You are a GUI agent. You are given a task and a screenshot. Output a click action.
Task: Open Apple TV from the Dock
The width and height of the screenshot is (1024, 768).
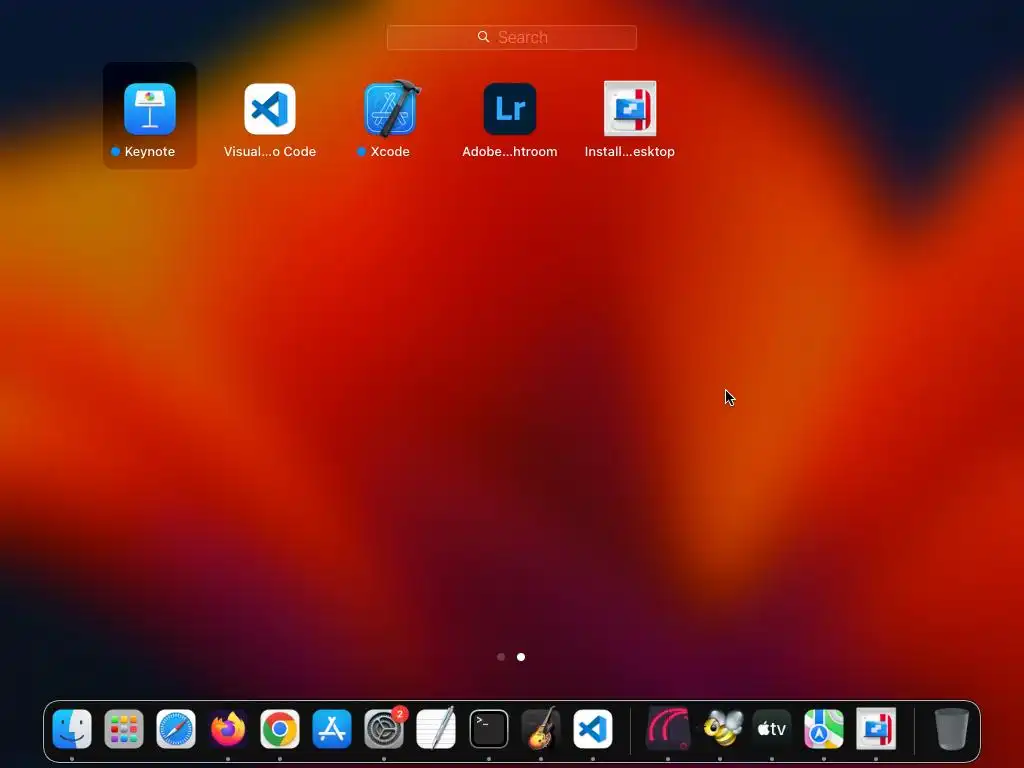click(x=771, y=729)
